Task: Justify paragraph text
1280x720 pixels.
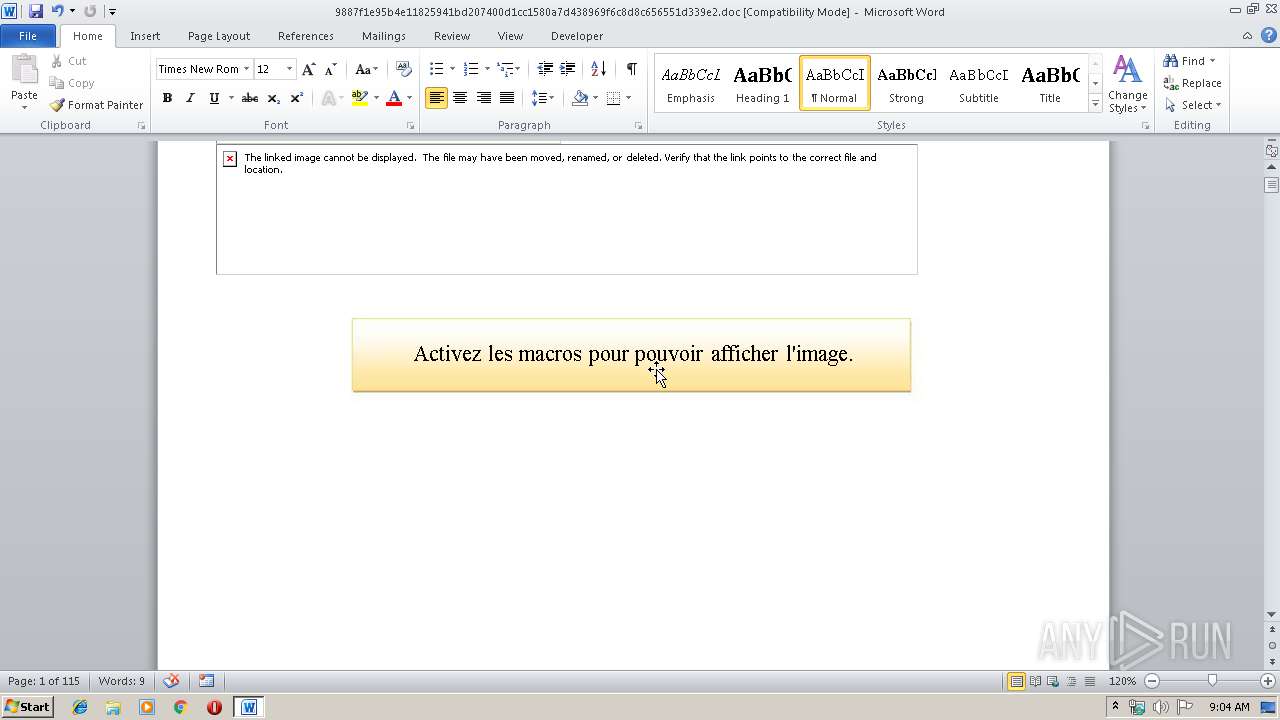Action: point(507,98)
